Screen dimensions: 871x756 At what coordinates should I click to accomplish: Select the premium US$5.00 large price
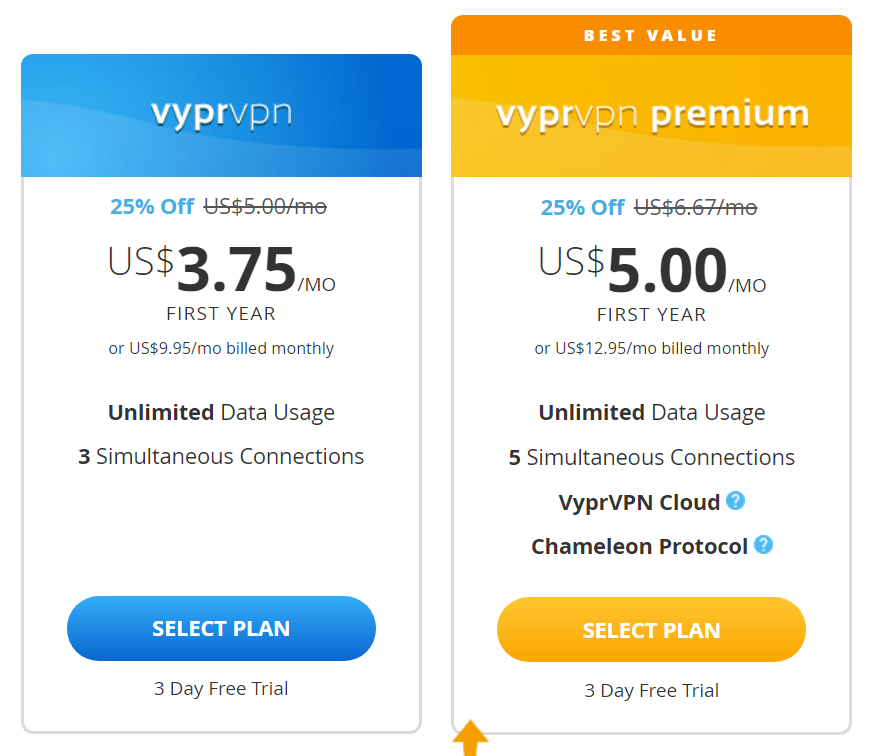[651, 270]
